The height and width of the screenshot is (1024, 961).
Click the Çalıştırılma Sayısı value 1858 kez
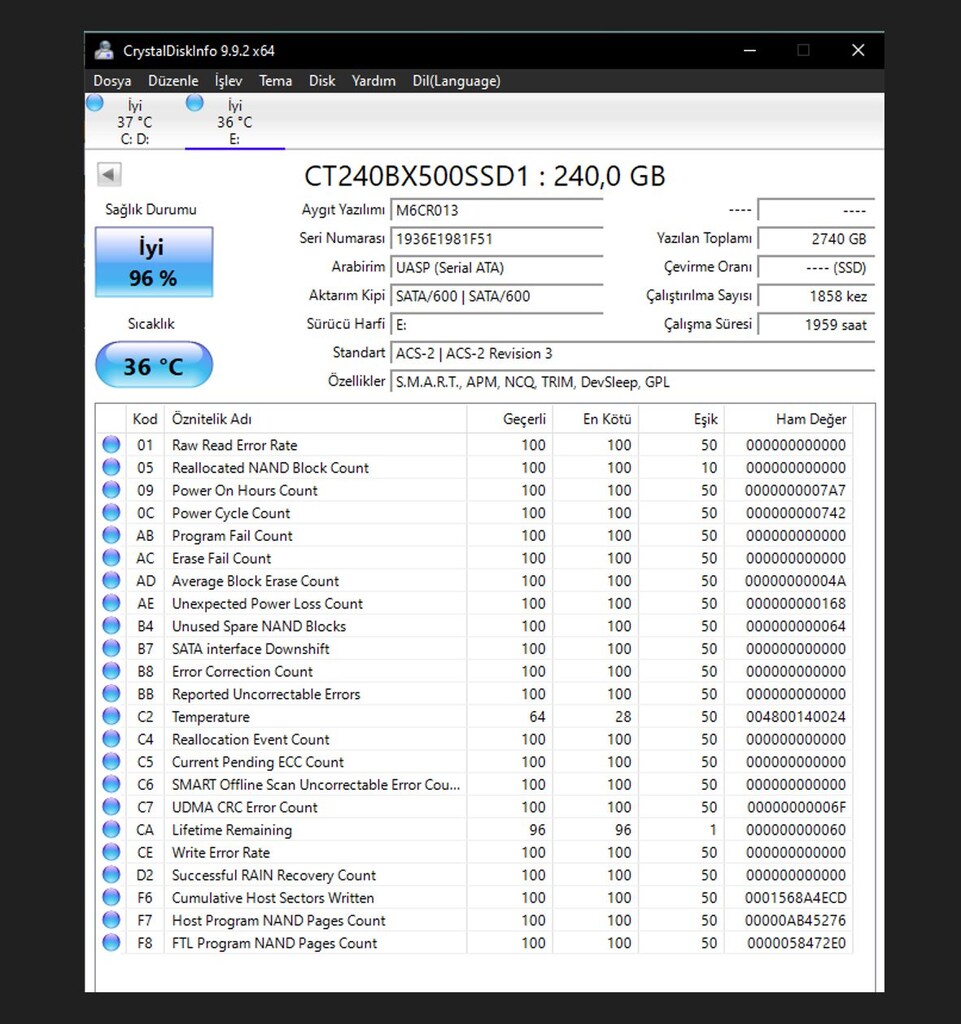pyautogui.click(x=815, y=296)
